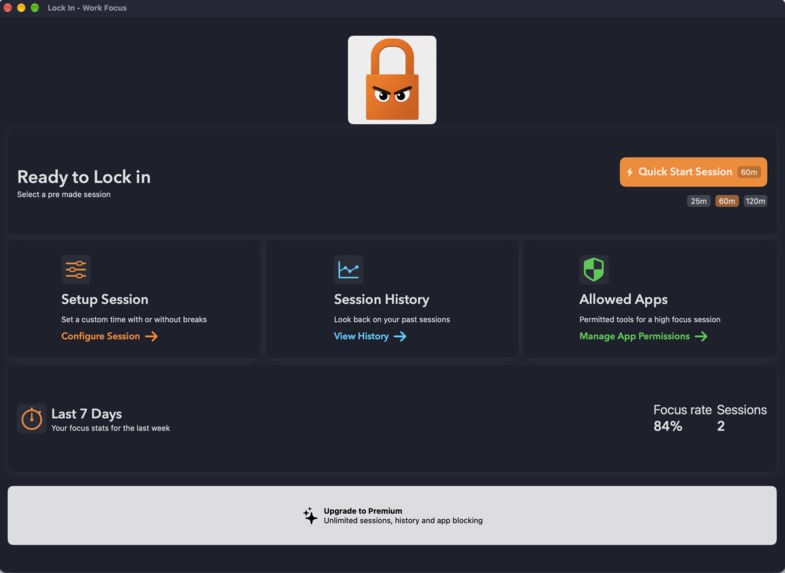Click the orange arrow after Configure Session
Image resolution: width=785 pixels, height=573 pixels.
coord(151,336)
